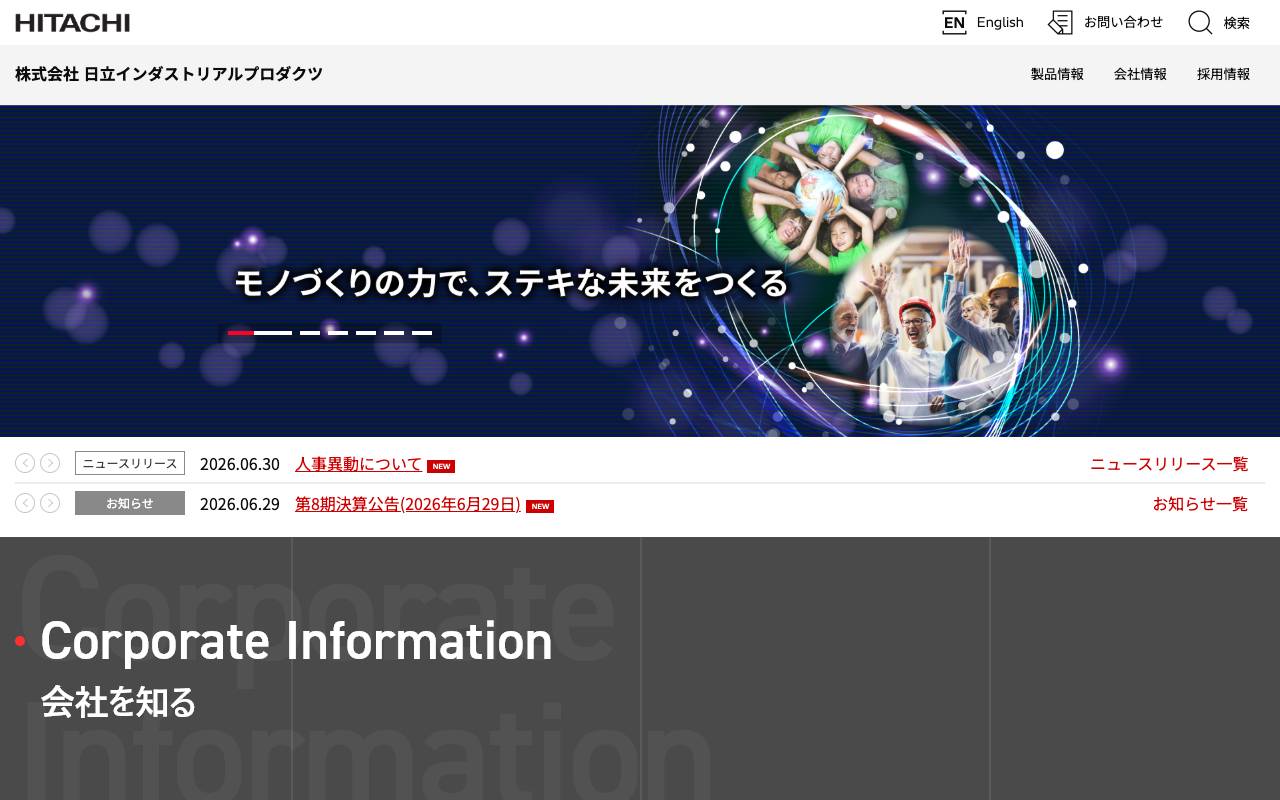Viewport: 1280px width, 800px height.
Task: Switch the site to English
Action: click(x=1000, y=22)
